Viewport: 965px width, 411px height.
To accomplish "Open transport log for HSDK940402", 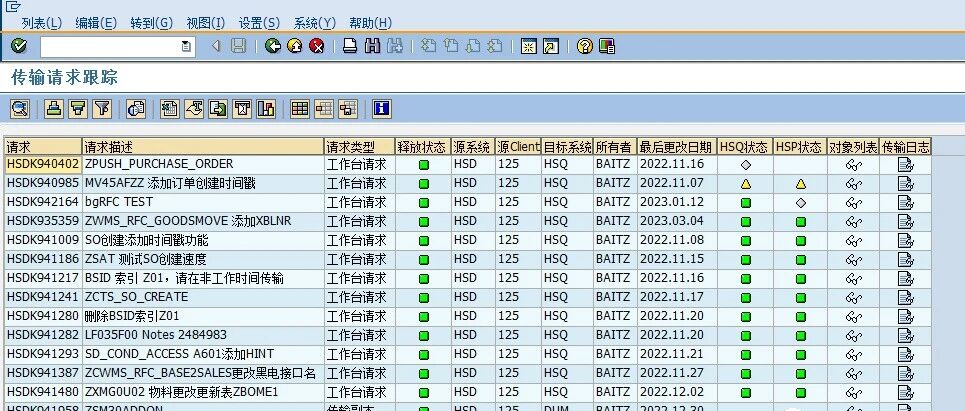I will coord(905,164).
